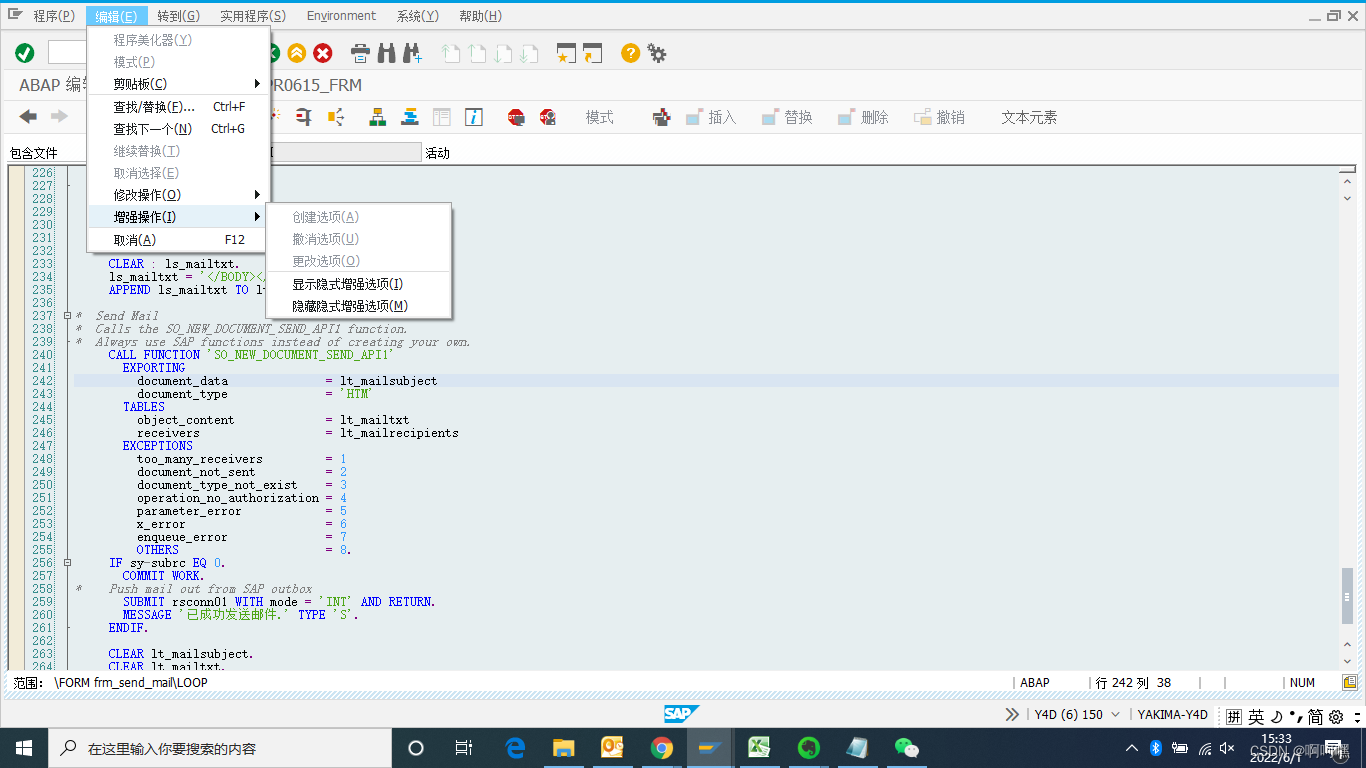Click the Create New Session icon
1366x768 pixels.
567,53
